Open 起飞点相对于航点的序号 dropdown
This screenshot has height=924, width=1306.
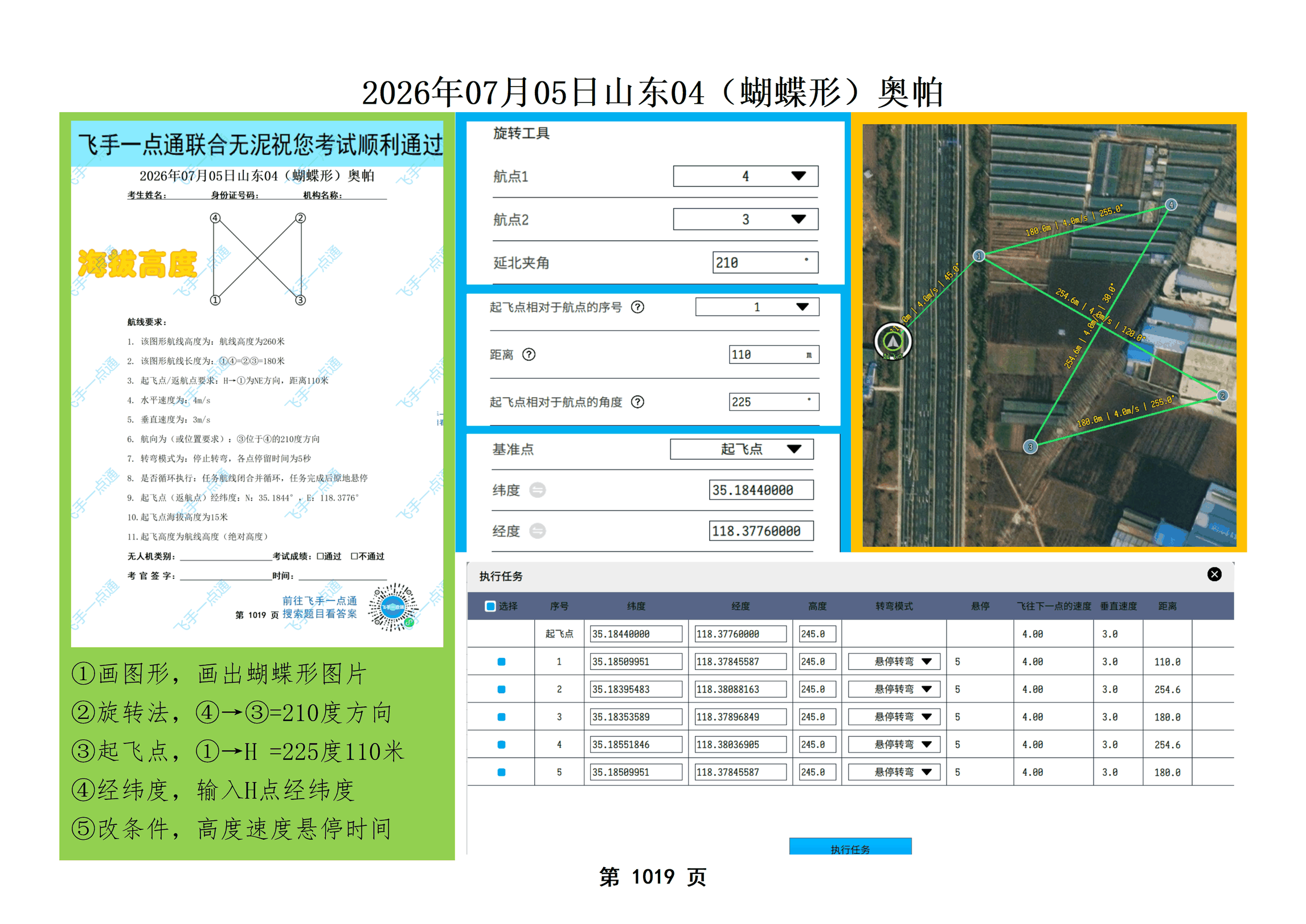[757, 307]
